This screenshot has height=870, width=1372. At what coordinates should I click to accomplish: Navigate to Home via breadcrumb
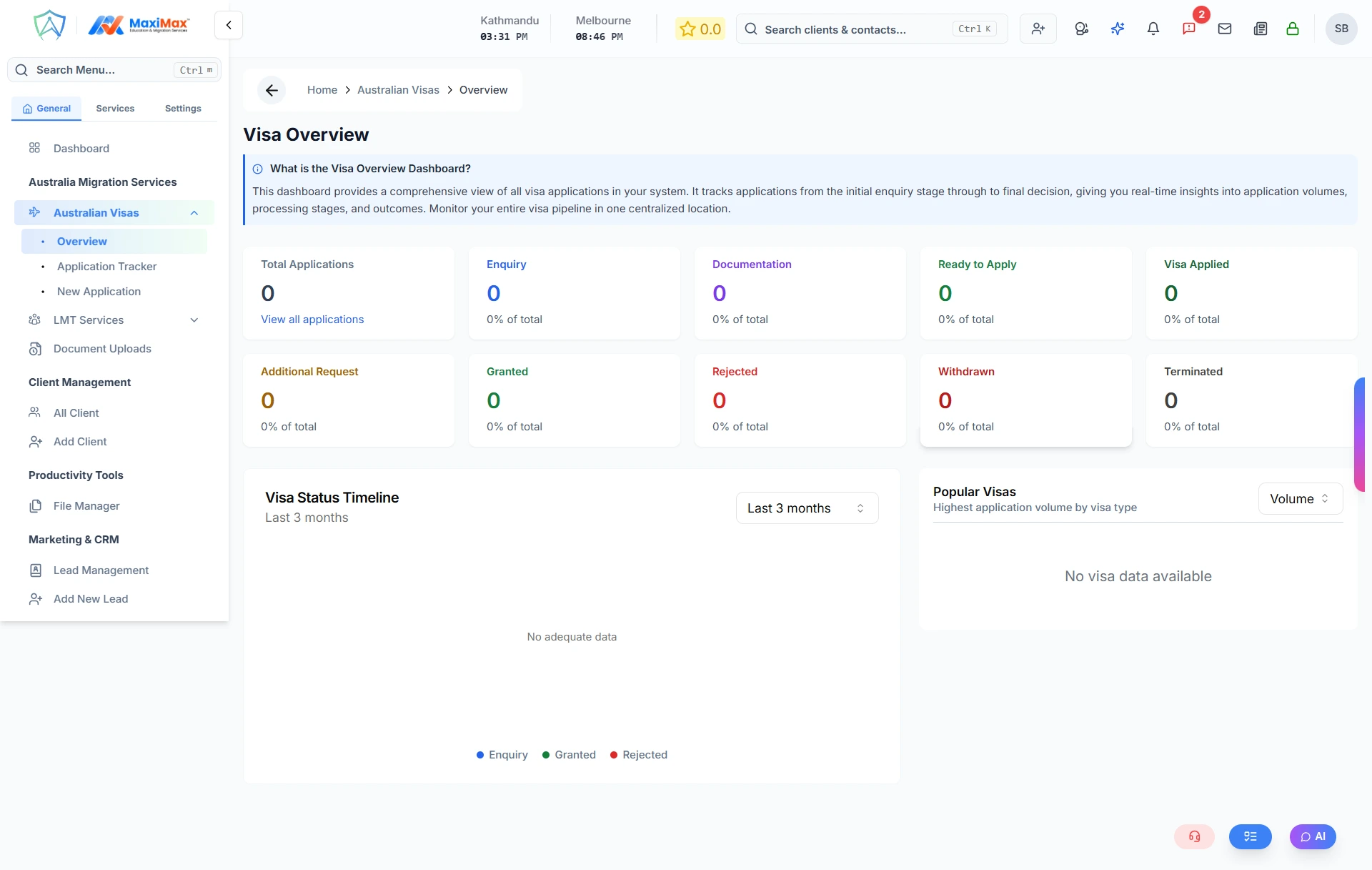point(322,89)
